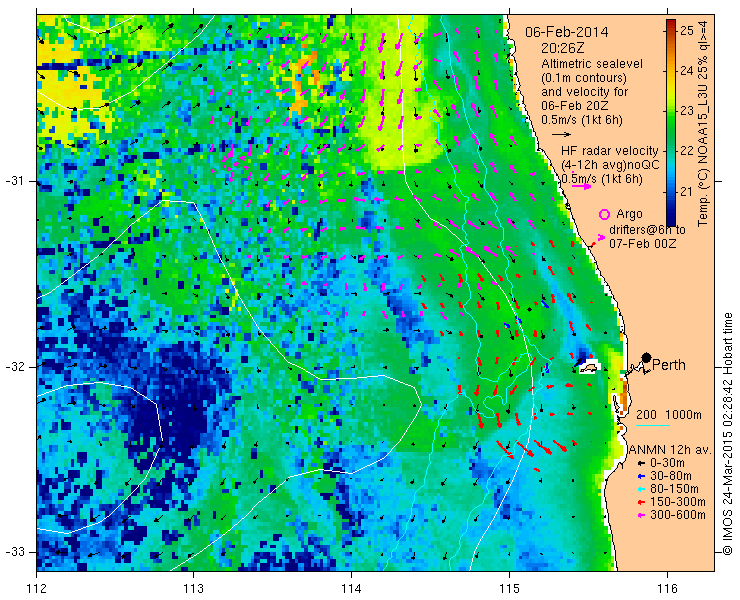Click the Temp. NOAA15 colorbar title
The width and height of the screenshot is (740, 600).
coord(703,123)
